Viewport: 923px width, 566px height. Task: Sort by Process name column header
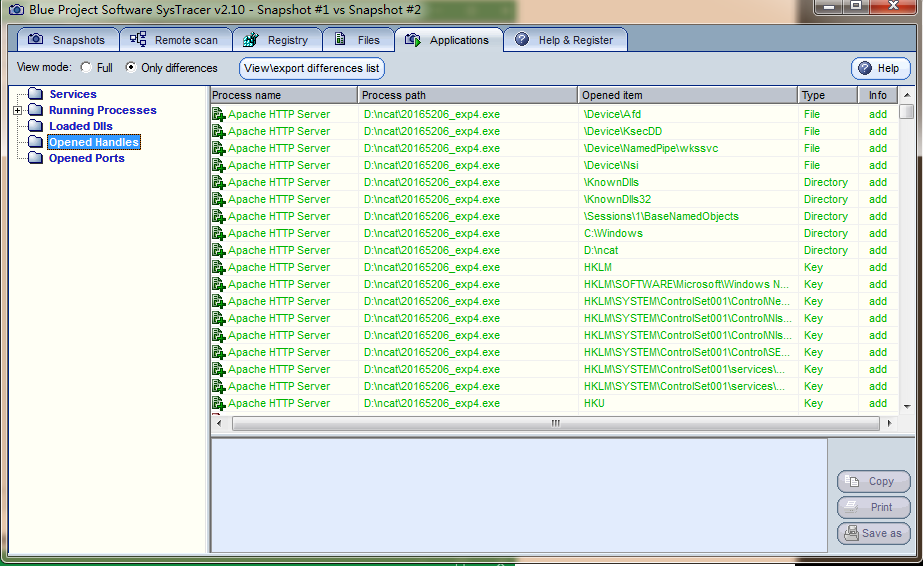pos(284,95)
